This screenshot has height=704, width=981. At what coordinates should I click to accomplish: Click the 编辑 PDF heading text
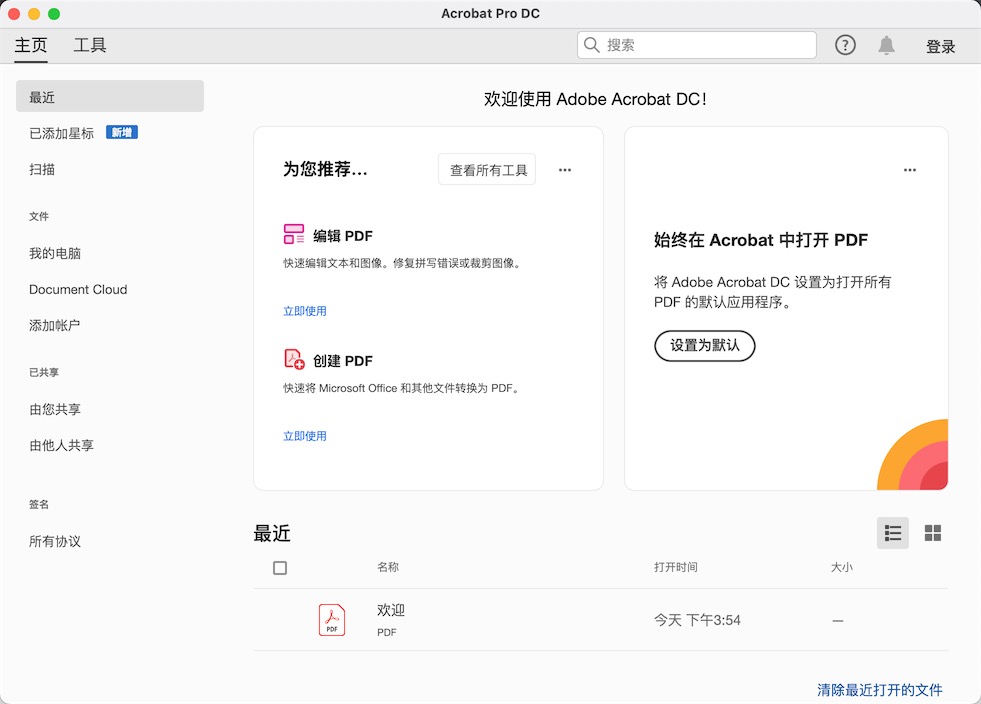343,236
